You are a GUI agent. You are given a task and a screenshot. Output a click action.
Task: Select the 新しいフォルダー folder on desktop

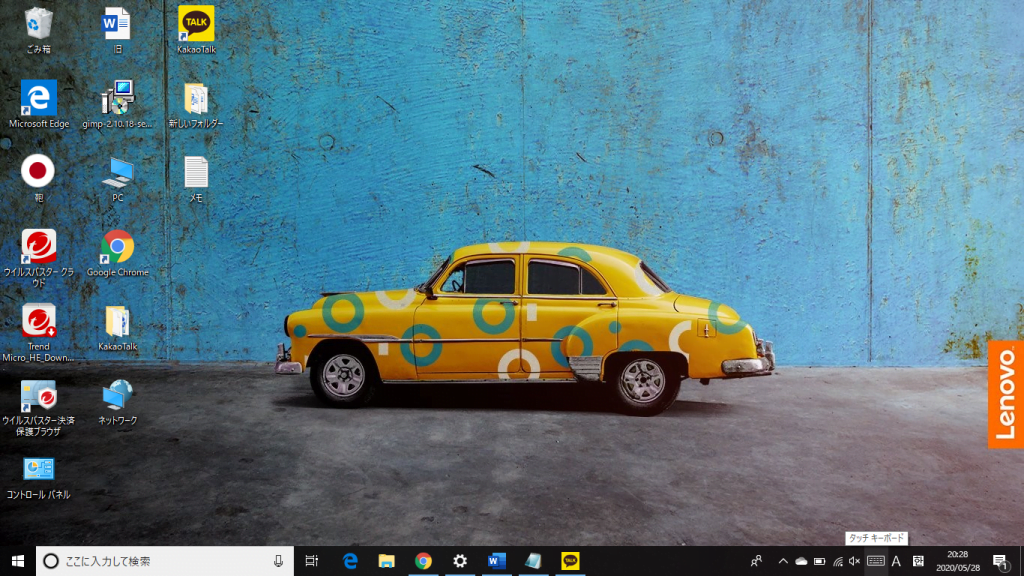[196, 99]
